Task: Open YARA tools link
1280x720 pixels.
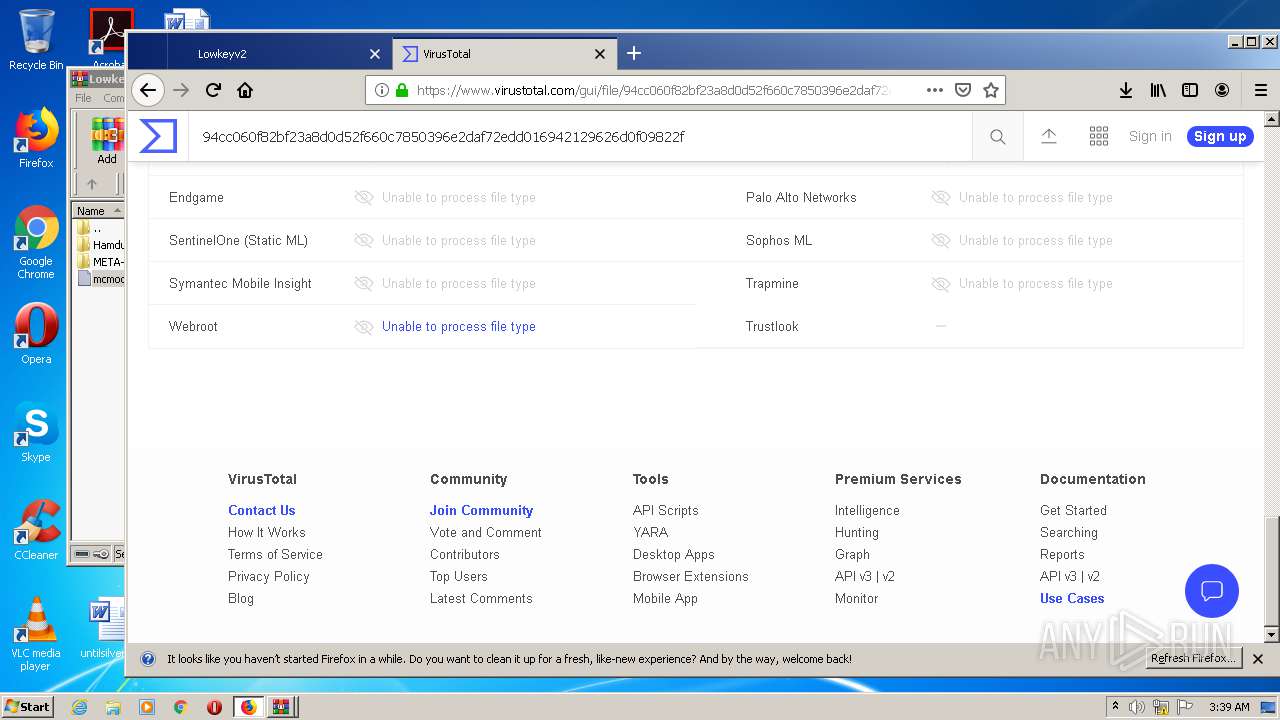Action: click(650, 532)
